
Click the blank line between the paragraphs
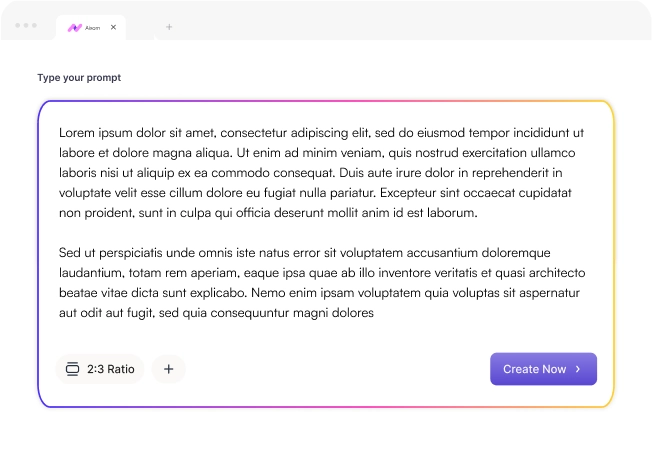point(320,233)
